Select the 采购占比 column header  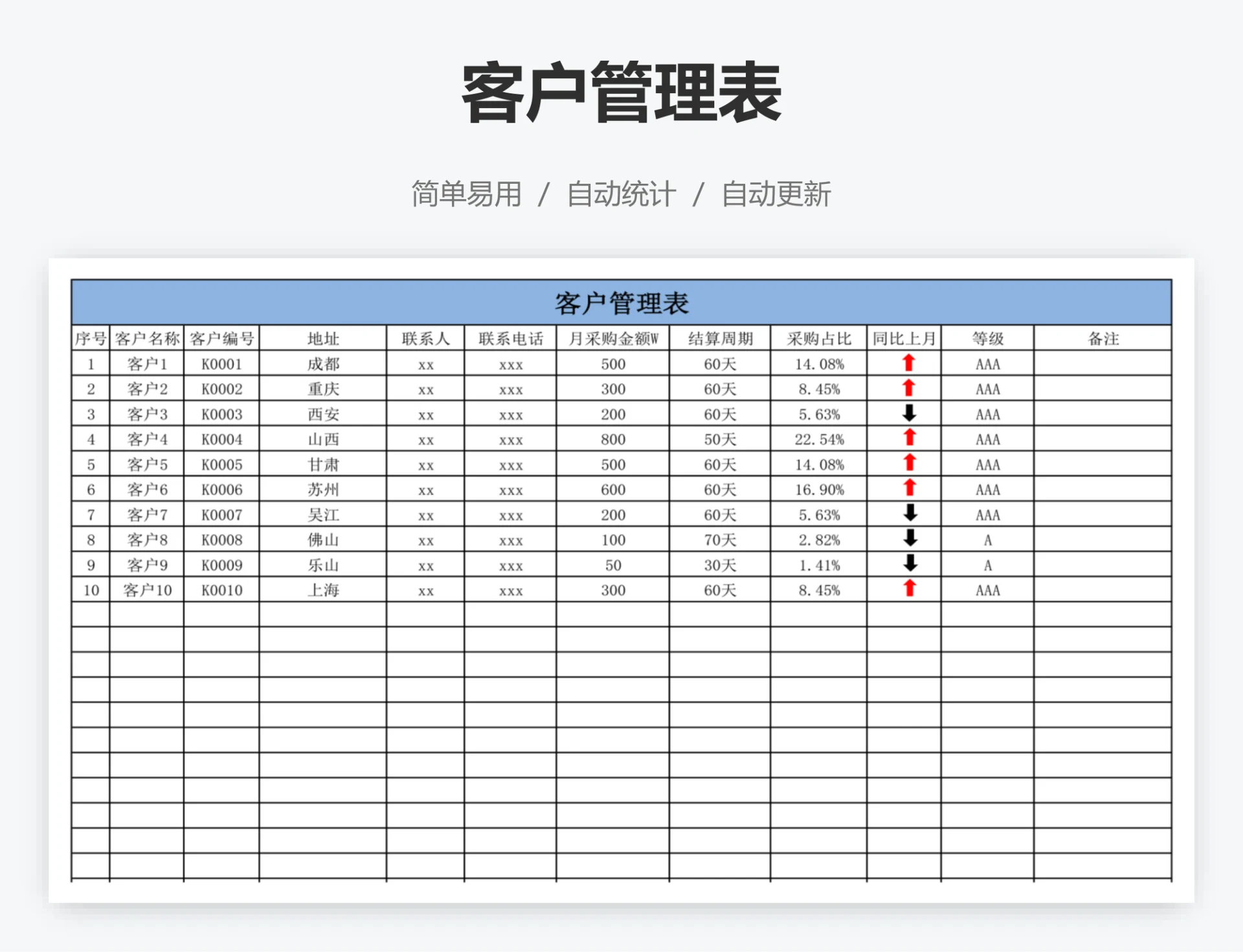tap(818, 338)
